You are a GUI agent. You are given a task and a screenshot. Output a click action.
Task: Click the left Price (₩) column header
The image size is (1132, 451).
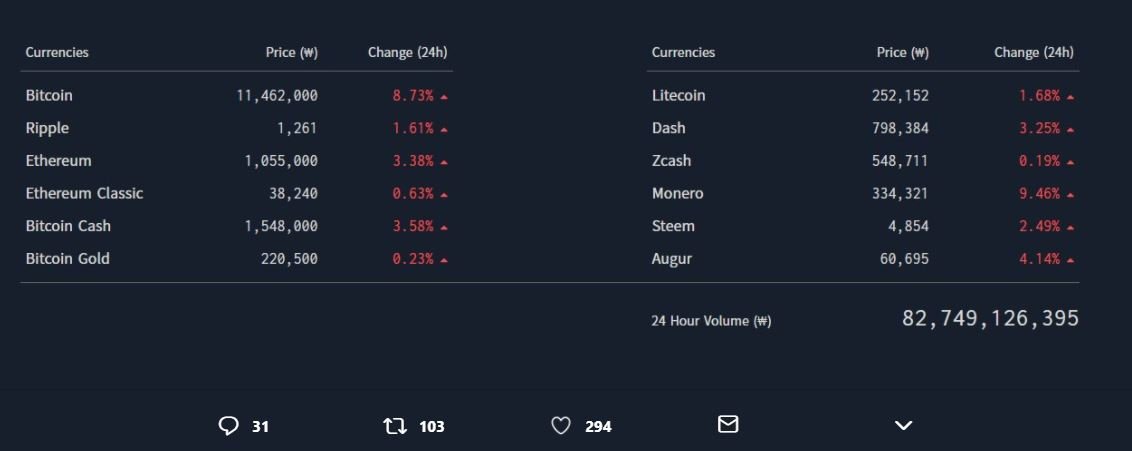click(x=292, y=52)
